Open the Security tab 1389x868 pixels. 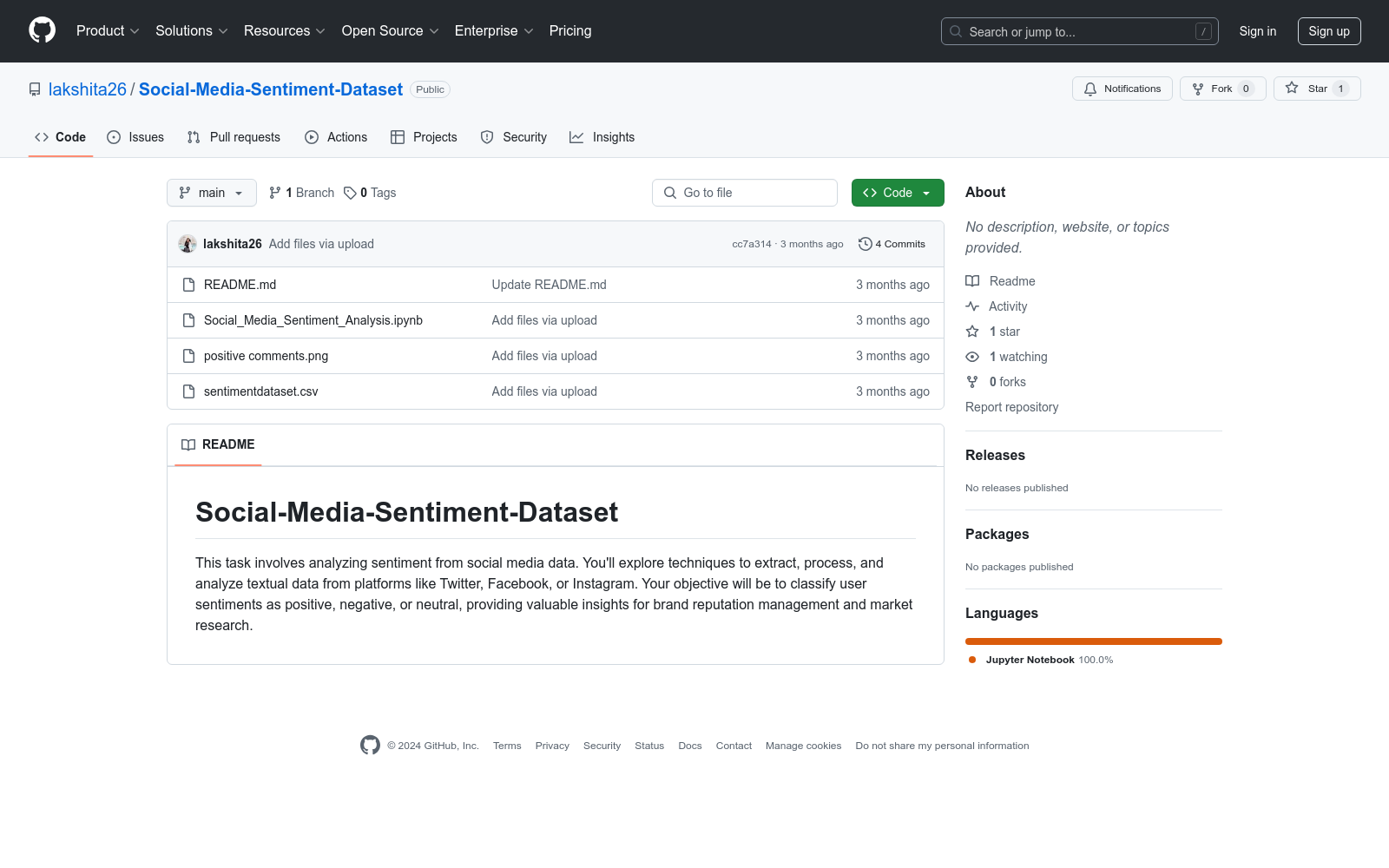(x=514, y=137)
